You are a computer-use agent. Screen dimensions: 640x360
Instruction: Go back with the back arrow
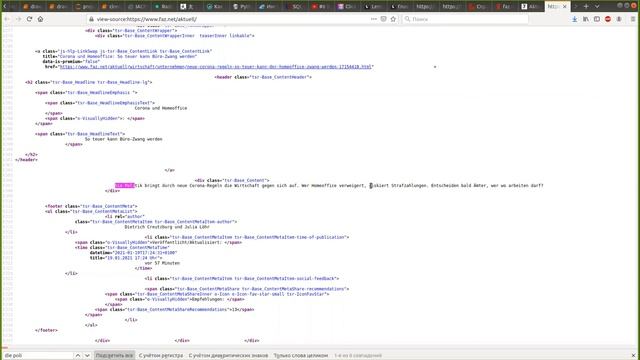coord(7,19)
